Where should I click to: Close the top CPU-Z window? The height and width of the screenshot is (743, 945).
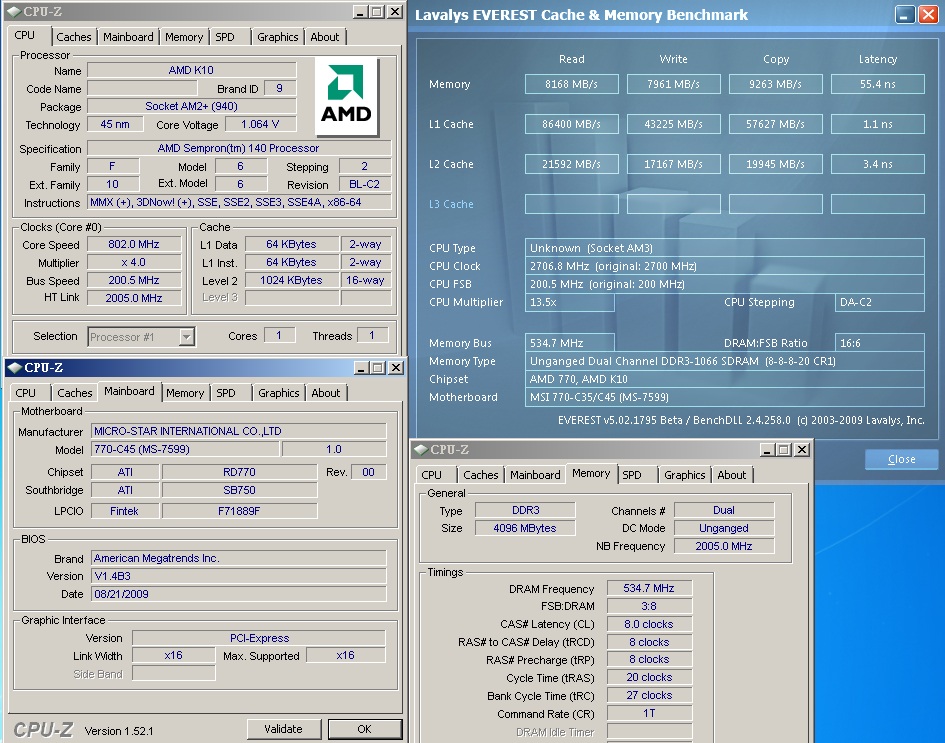[395, 11]
